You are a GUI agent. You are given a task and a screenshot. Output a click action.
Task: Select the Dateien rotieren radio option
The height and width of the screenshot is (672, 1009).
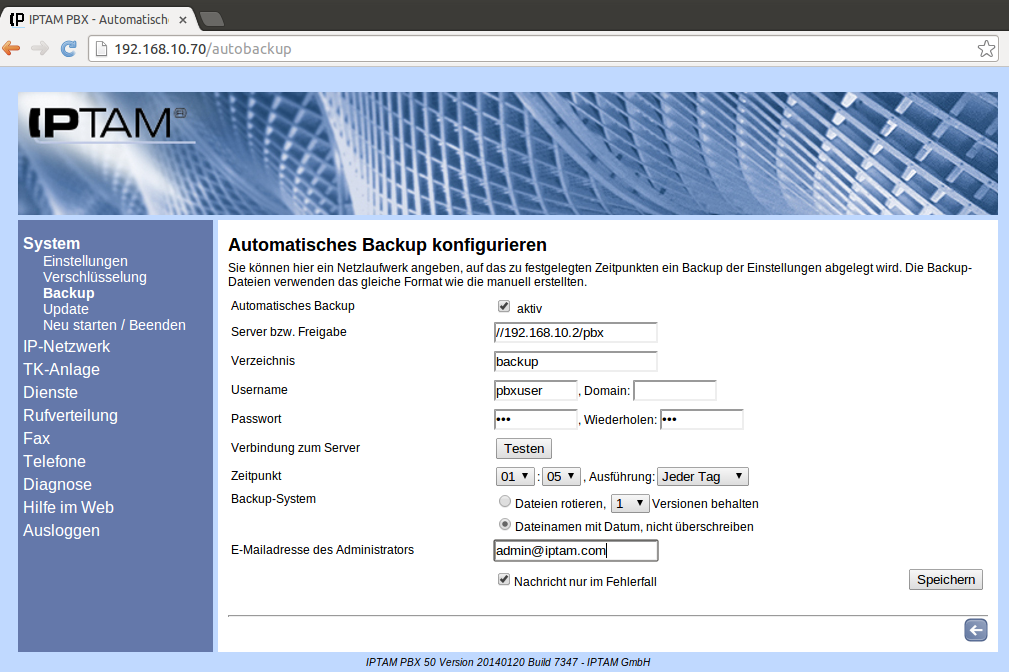click(505, 503)
